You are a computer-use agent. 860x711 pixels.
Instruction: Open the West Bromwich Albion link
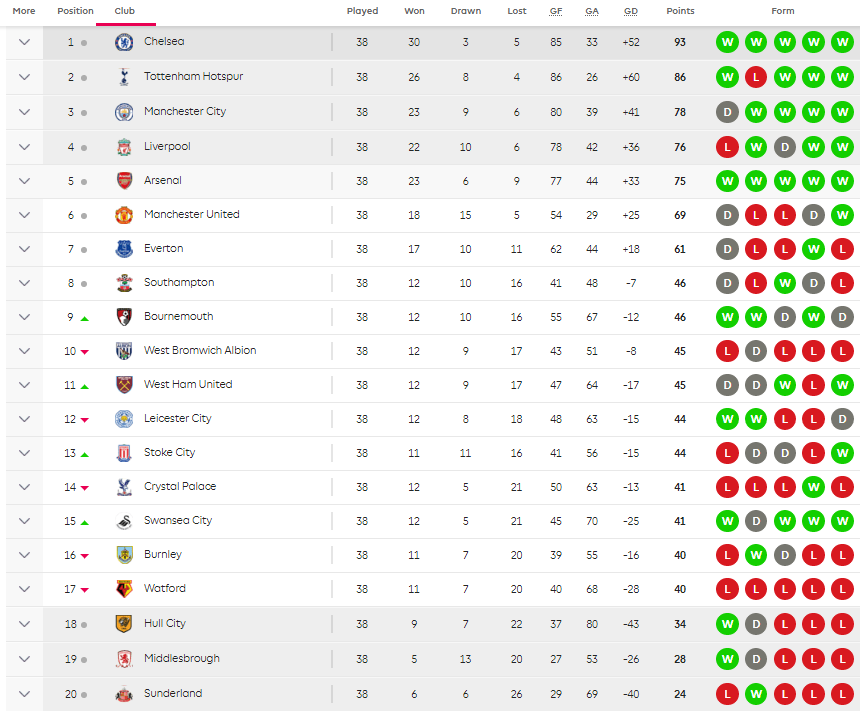[x=200, y=351]
